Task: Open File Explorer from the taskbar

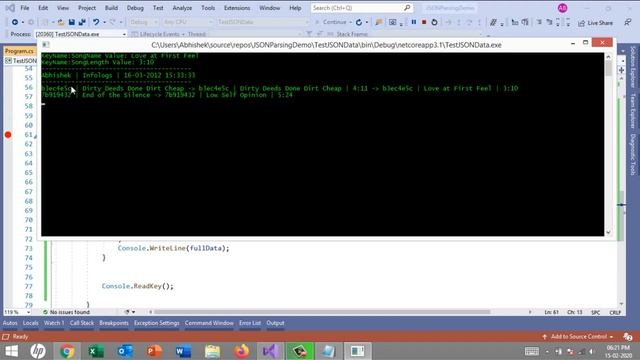Action: [x=212, y=351]
